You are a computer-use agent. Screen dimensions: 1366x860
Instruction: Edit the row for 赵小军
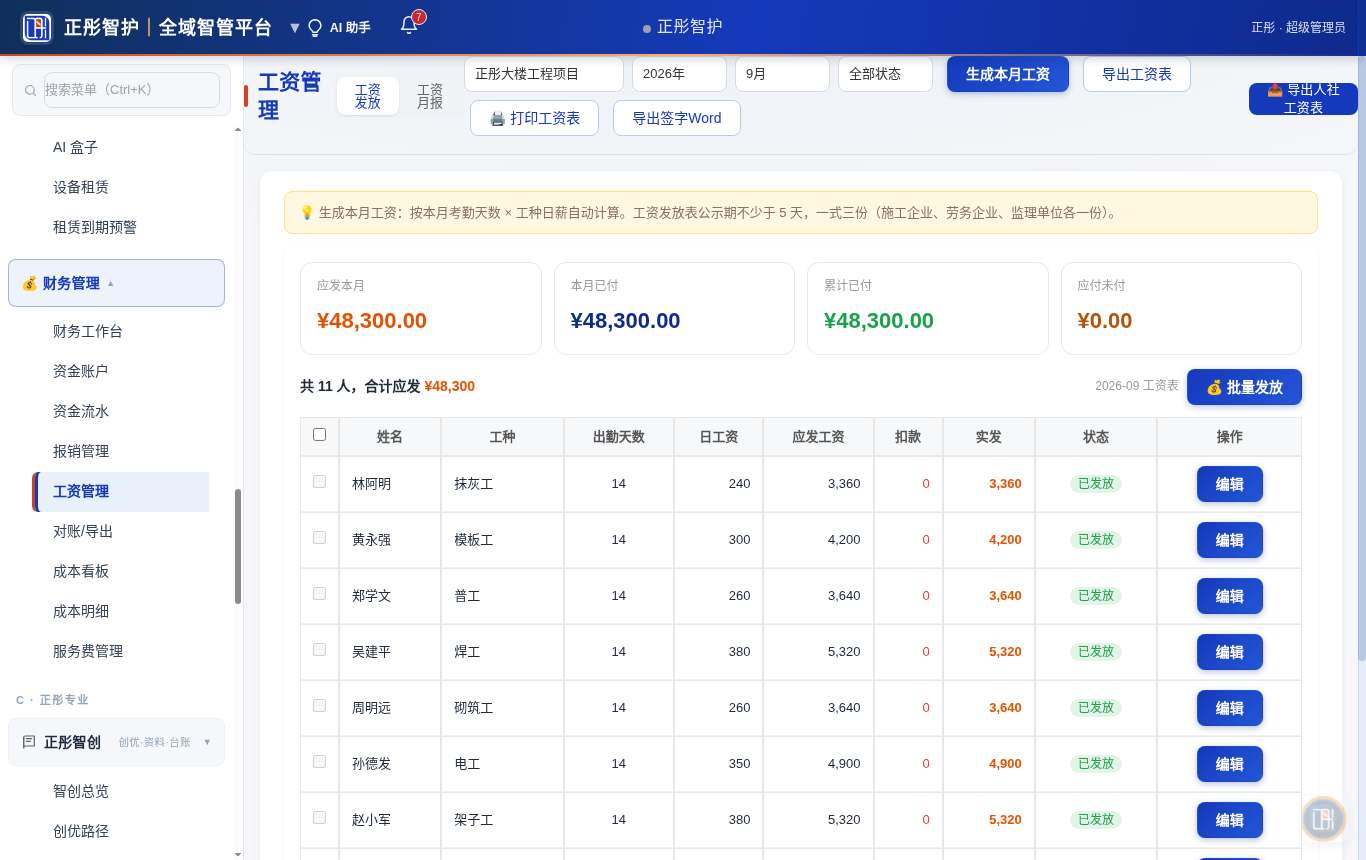coord(1230,820)
